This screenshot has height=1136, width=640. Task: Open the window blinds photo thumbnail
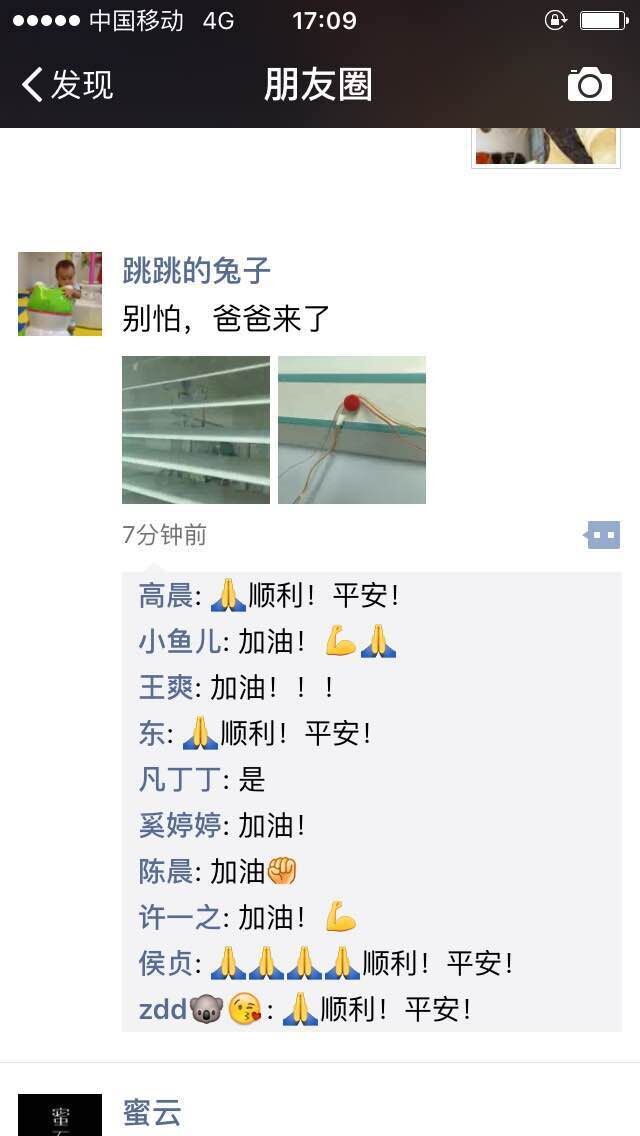tap(196, 430)
